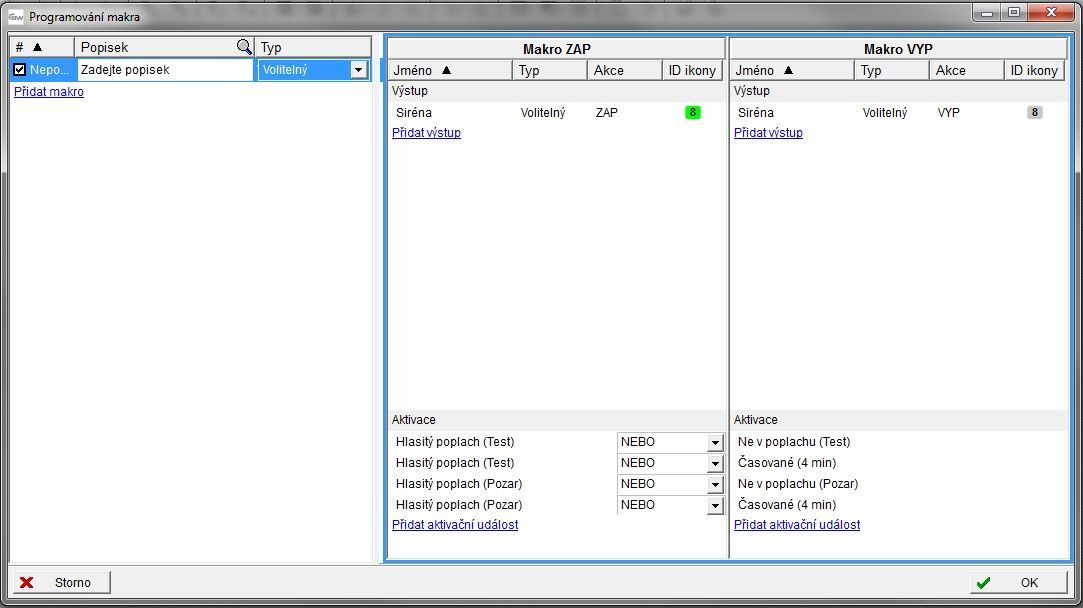Click Přidat výstup link in Makro VYP
Viewport: 1083px width, 608px height.
(x=768, y=133)
